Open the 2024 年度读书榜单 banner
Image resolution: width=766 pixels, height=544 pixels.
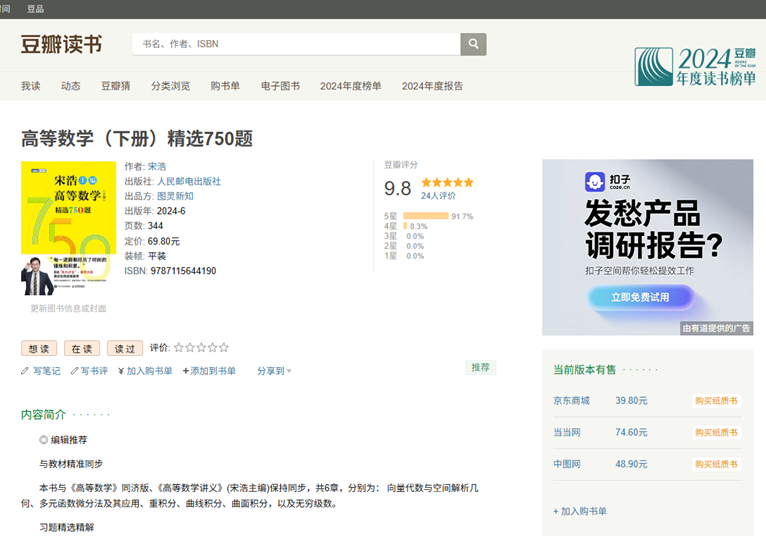point(695,67)
